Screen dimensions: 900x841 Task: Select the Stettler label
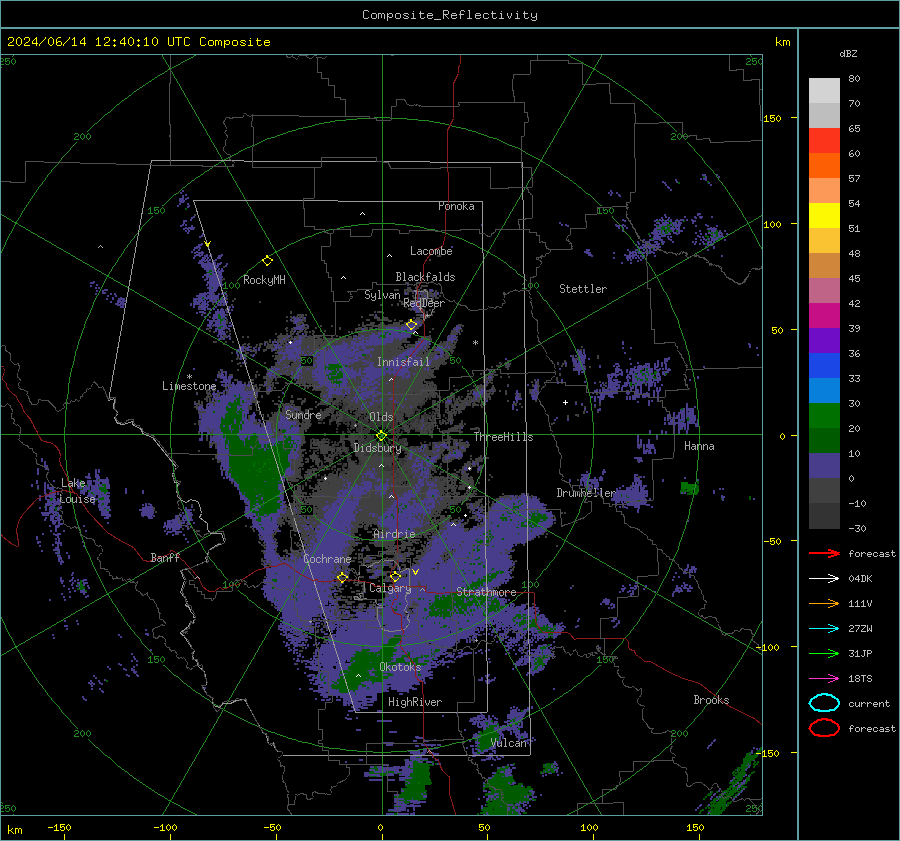[583, 289]
